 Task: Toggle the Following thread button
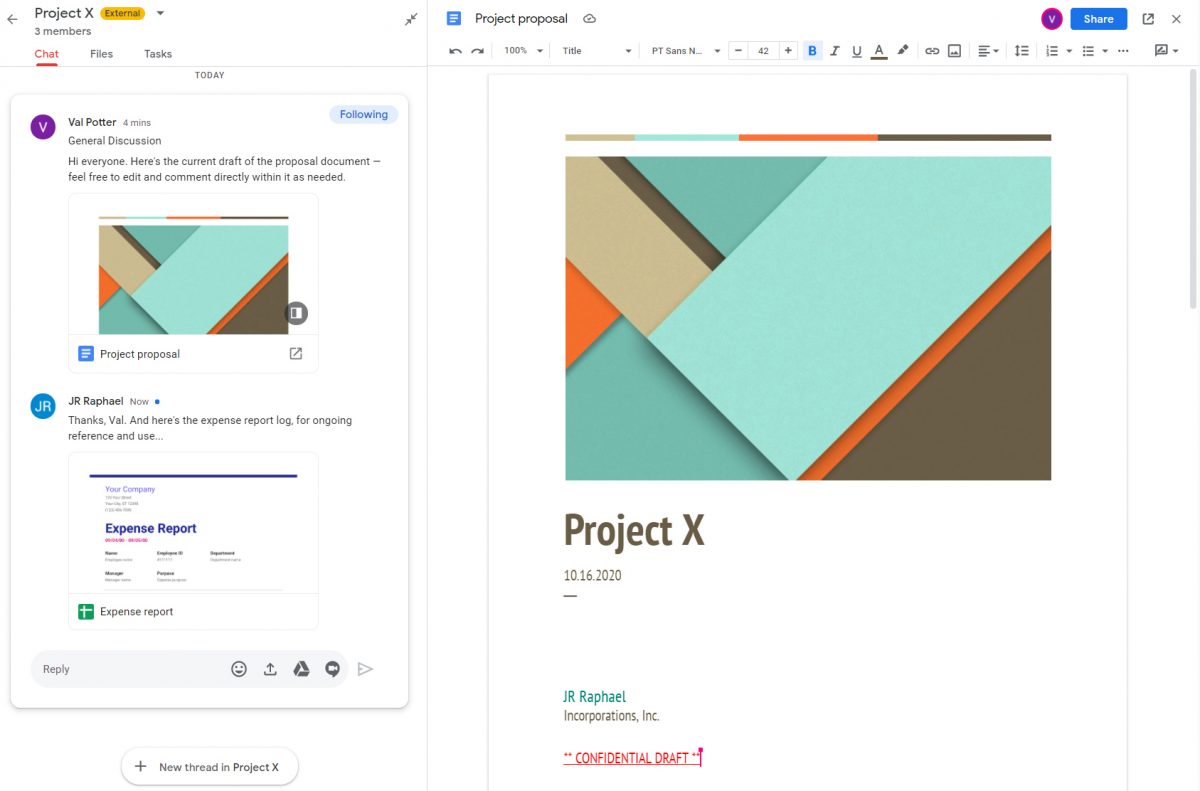click(x=363, y=115)
